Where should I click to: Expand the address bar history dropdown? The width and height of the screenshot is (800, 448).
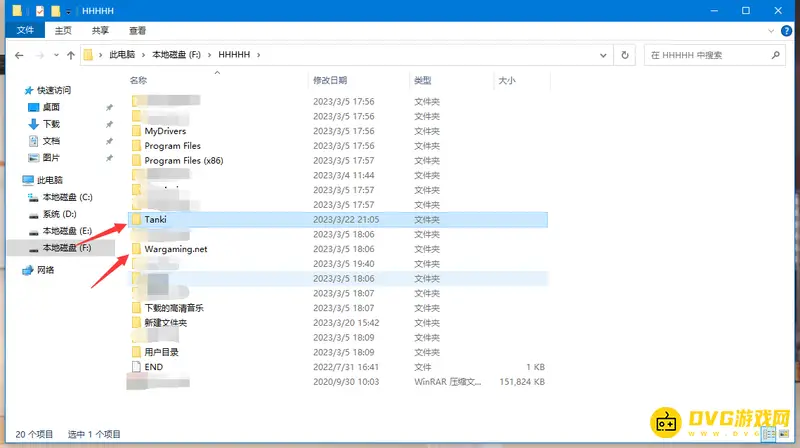click(x=603, y=55)
